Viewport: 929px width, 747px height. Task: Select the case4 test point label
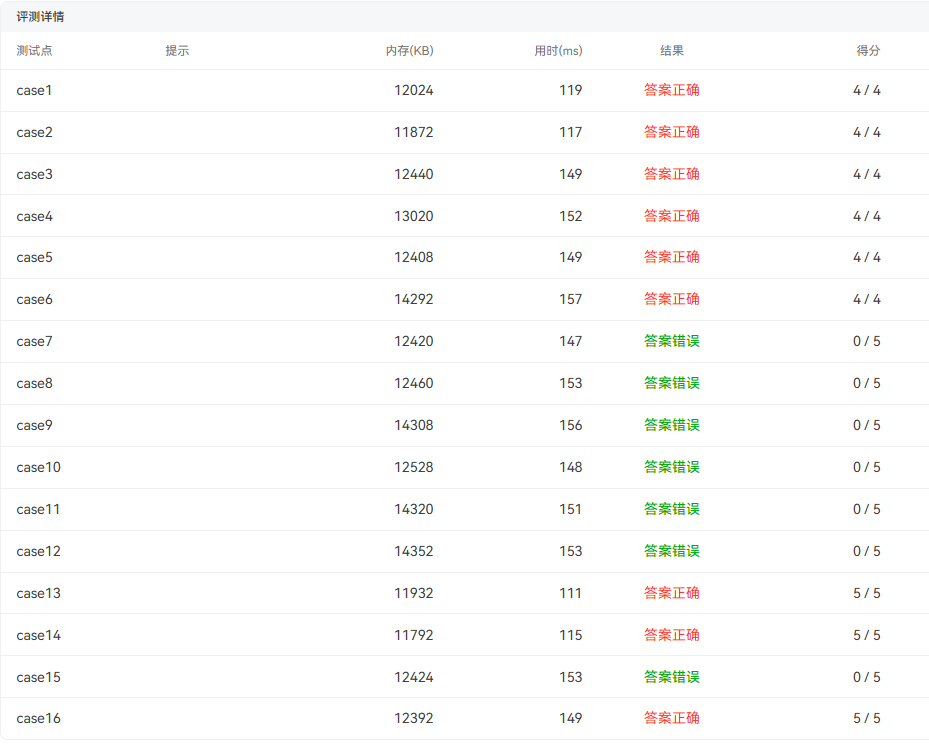pos(34,216)
